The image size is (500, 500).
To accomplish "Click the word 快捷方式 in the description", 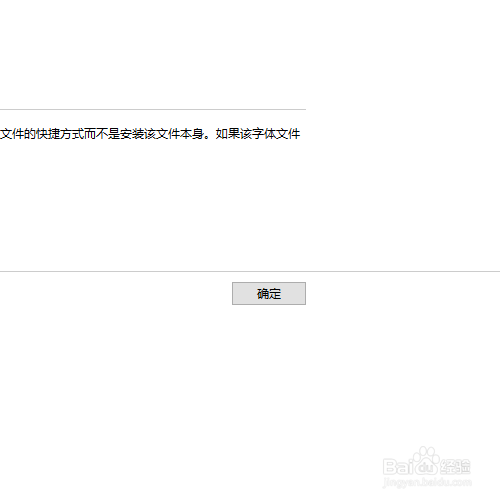I will coord(60,134).
